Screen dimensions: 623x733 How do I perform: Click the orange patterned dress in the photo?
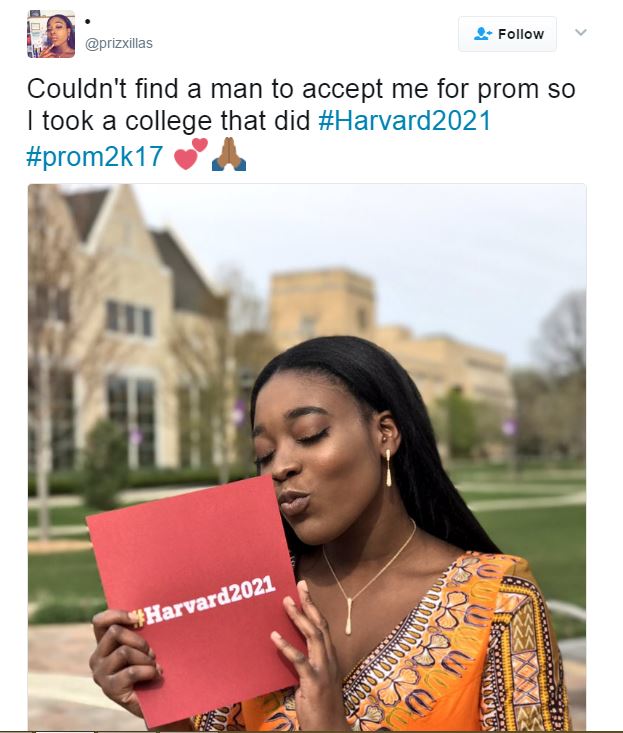pyautogui.click(x=449, y=650)
